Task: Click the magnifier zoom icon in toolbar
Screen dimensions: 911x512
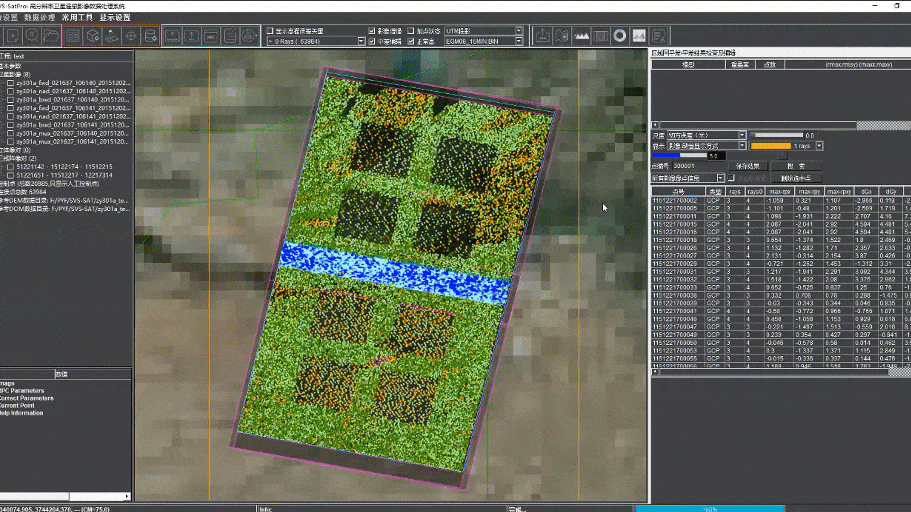Action: pyautogui.click(x=32, y=36)
